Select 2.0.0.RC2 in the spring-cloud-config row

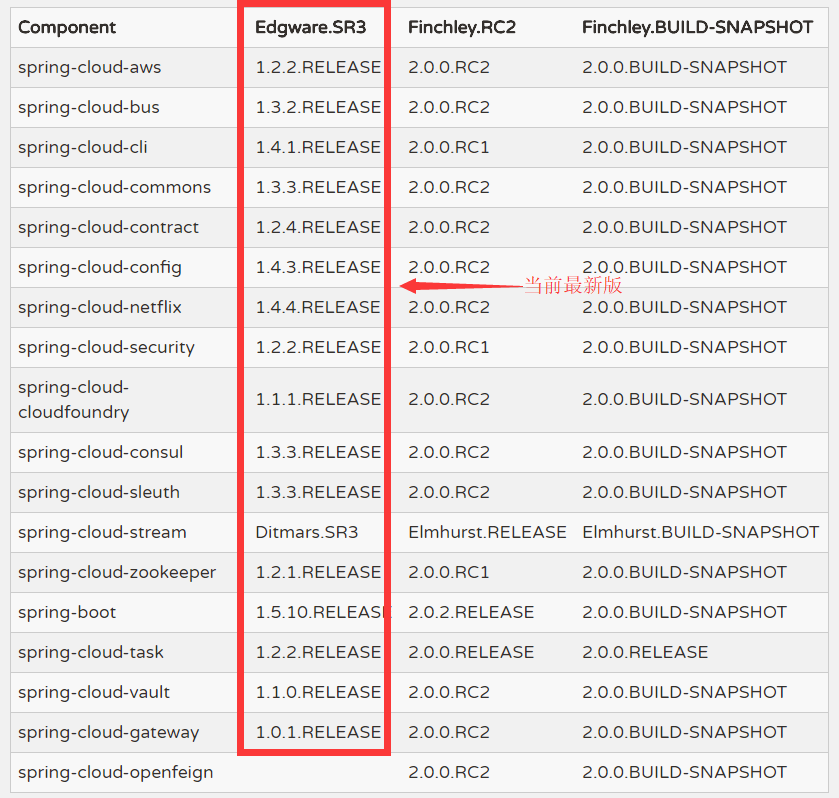[x=449, y=268]
